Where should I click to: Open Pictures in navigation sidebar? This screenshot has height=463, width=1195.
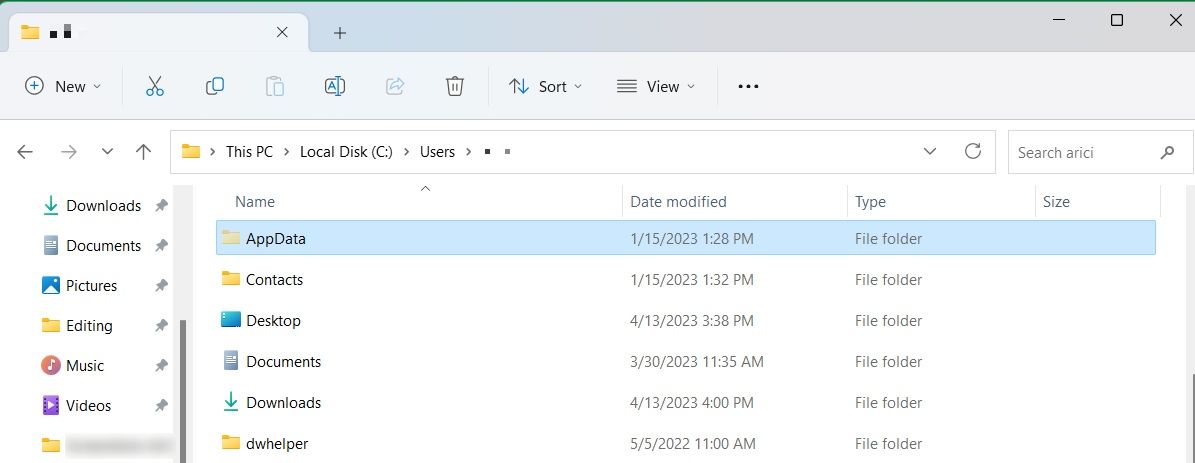[91, 286]
